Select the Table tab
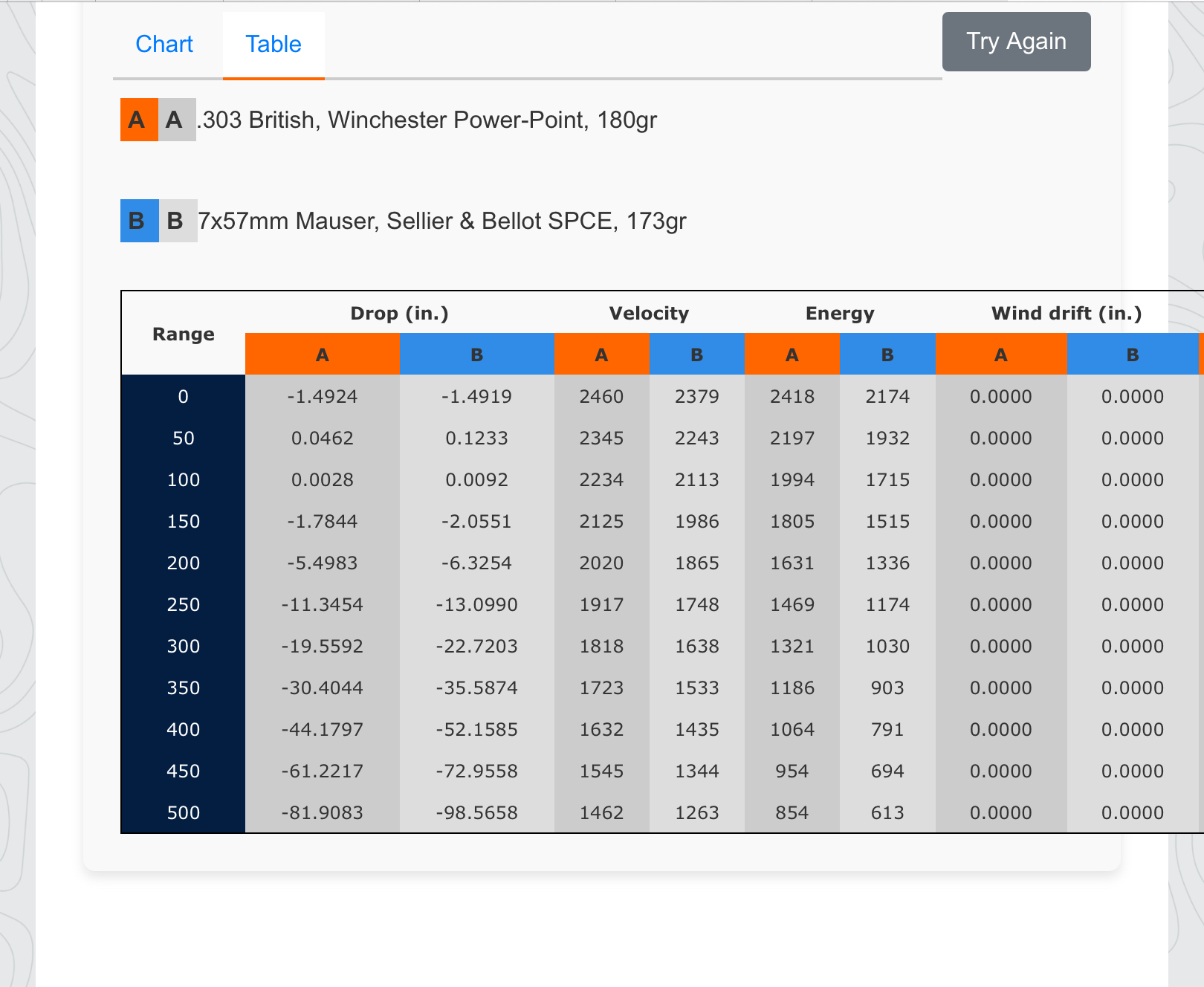 pyautogui.click(x=274, y=44)
